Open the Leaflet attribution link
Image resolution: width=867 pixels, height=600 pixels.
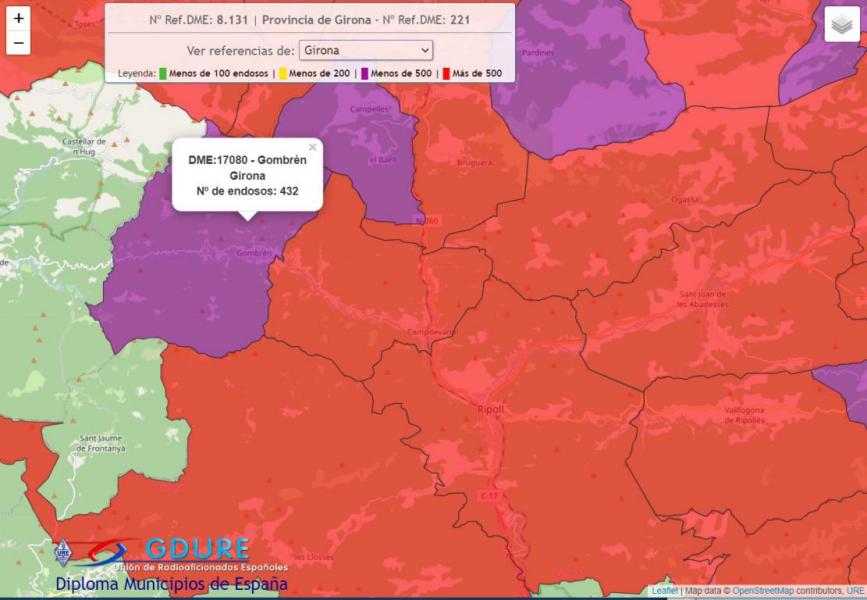pos(664,591)
